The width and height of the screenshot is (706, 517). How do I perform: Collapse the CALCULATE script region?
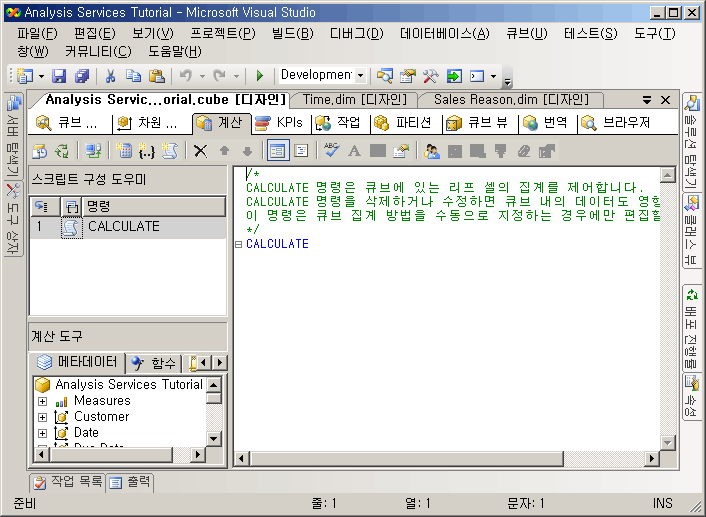coord(238,245)
